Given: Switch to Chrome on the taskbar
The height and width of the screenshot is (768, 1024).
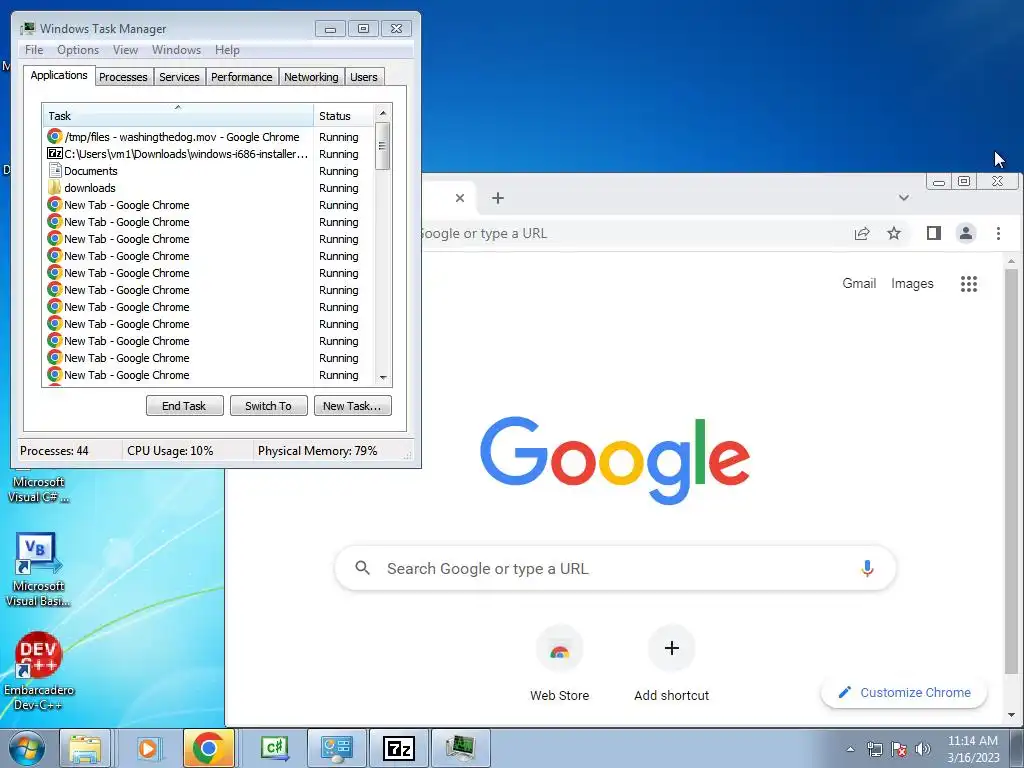Looking at the screenshot, I should [x=209, y=748].
